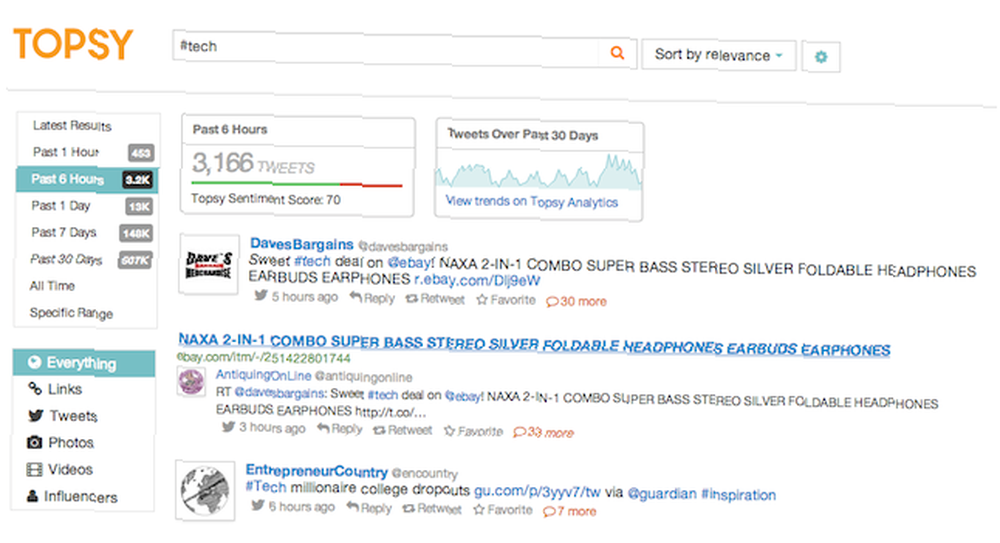The height and width of the screenshot is (543, 1000).
Task: Select the Past 1 Hour filter
Action: coord(87,152)
